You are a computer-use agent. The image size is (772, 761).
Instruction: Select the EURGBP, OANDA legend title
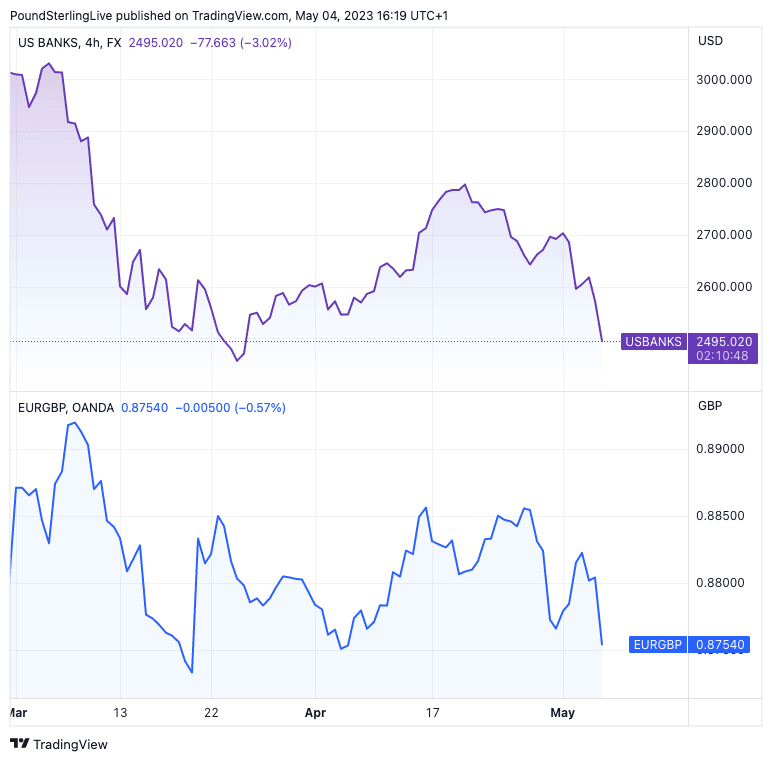tap(66, 408)
